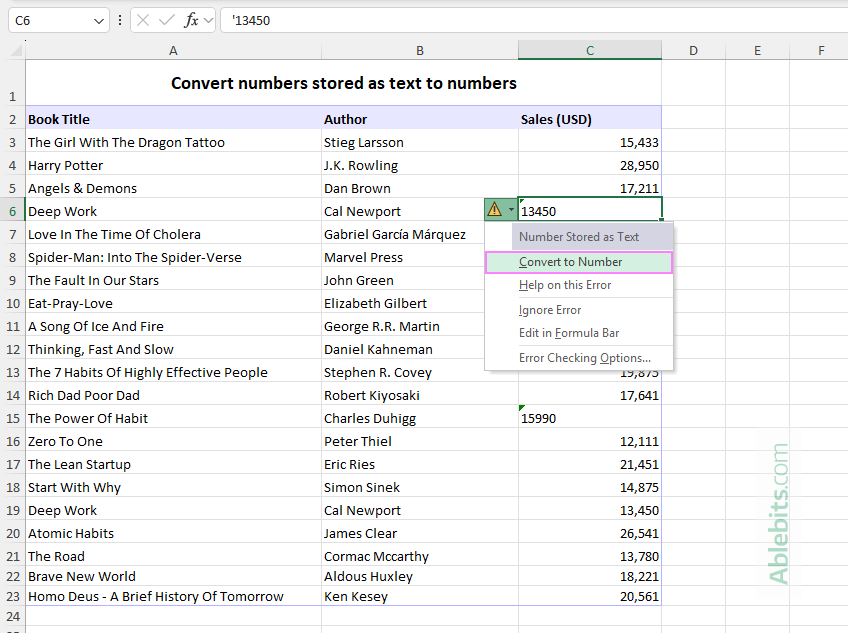848x633 pixels.
Task: Click the Number Stored as Text header item
Action: (593, 237)
